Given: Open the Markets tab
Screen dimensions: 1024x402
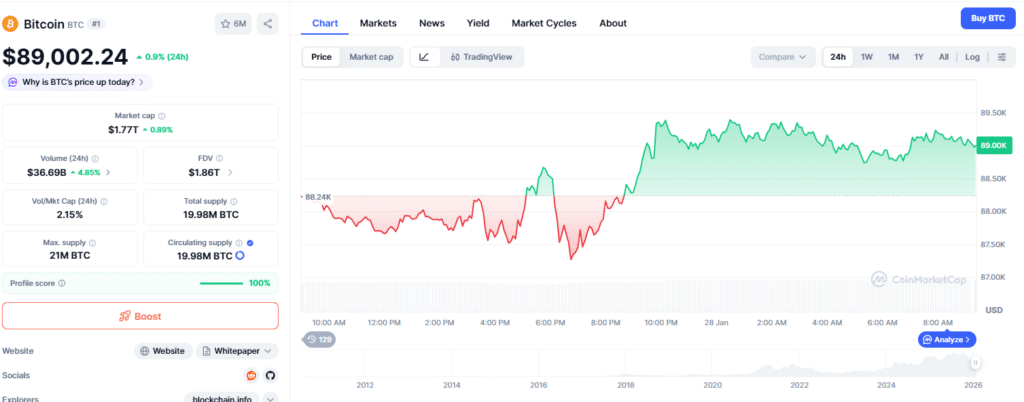Looking at the screenshot, I should [x=378, y=23].
